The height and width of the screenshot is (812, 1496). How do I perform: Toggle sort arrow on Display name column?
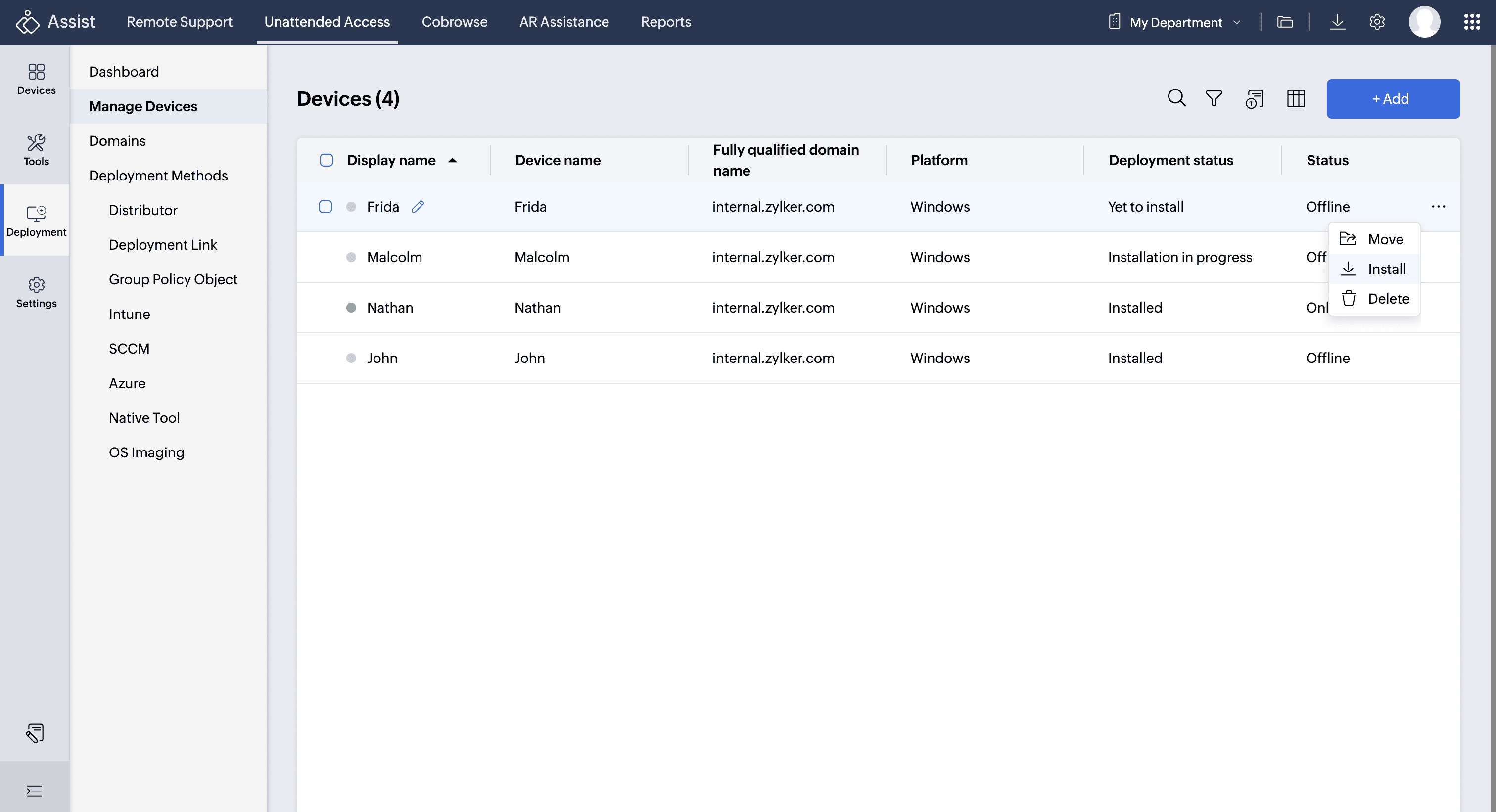[452, 160]
